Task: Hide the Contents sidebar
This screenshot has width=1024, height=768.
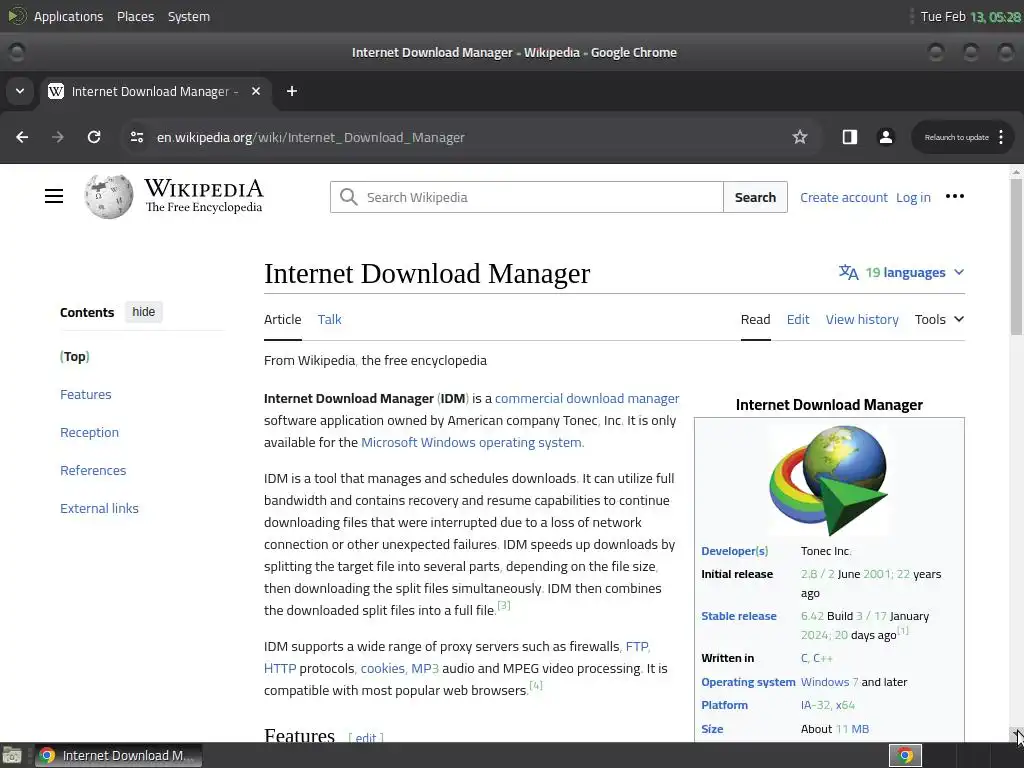Action: coord(144,312)
